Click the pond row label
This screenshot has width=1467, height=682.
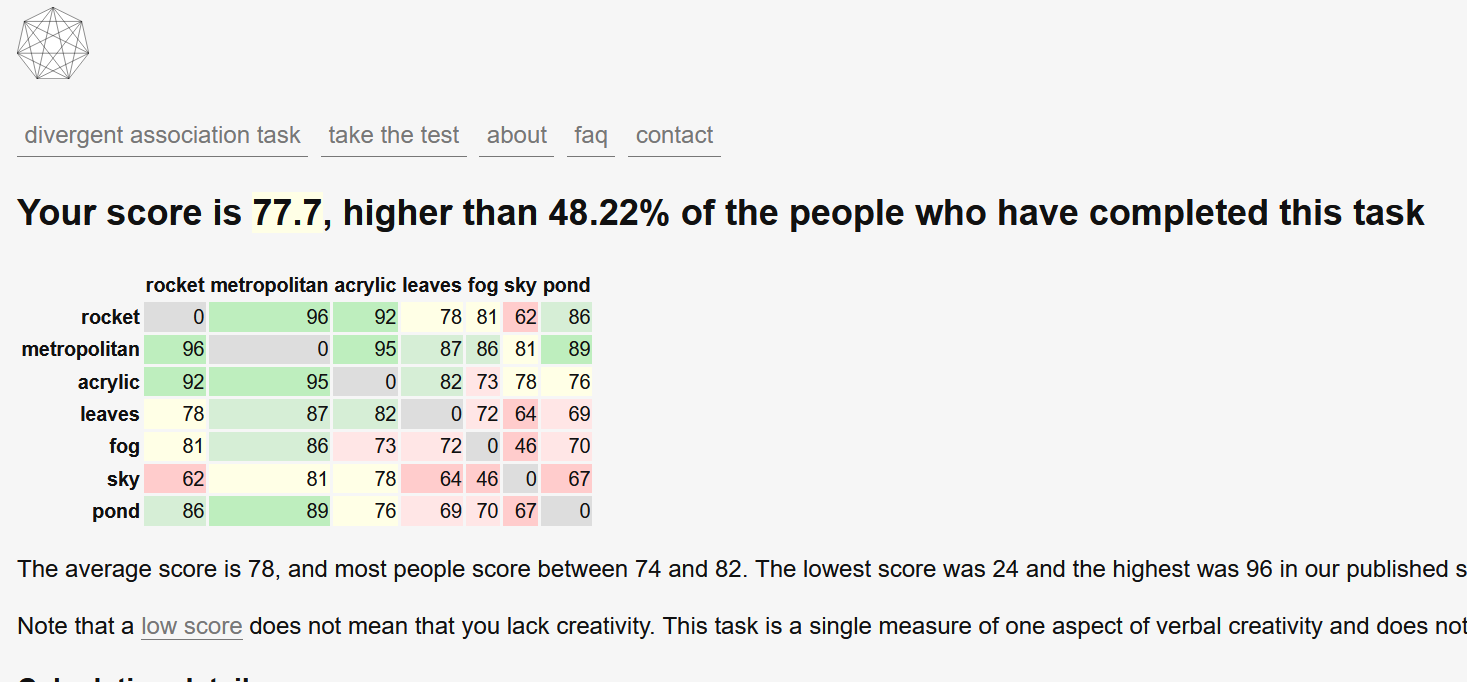116,511
